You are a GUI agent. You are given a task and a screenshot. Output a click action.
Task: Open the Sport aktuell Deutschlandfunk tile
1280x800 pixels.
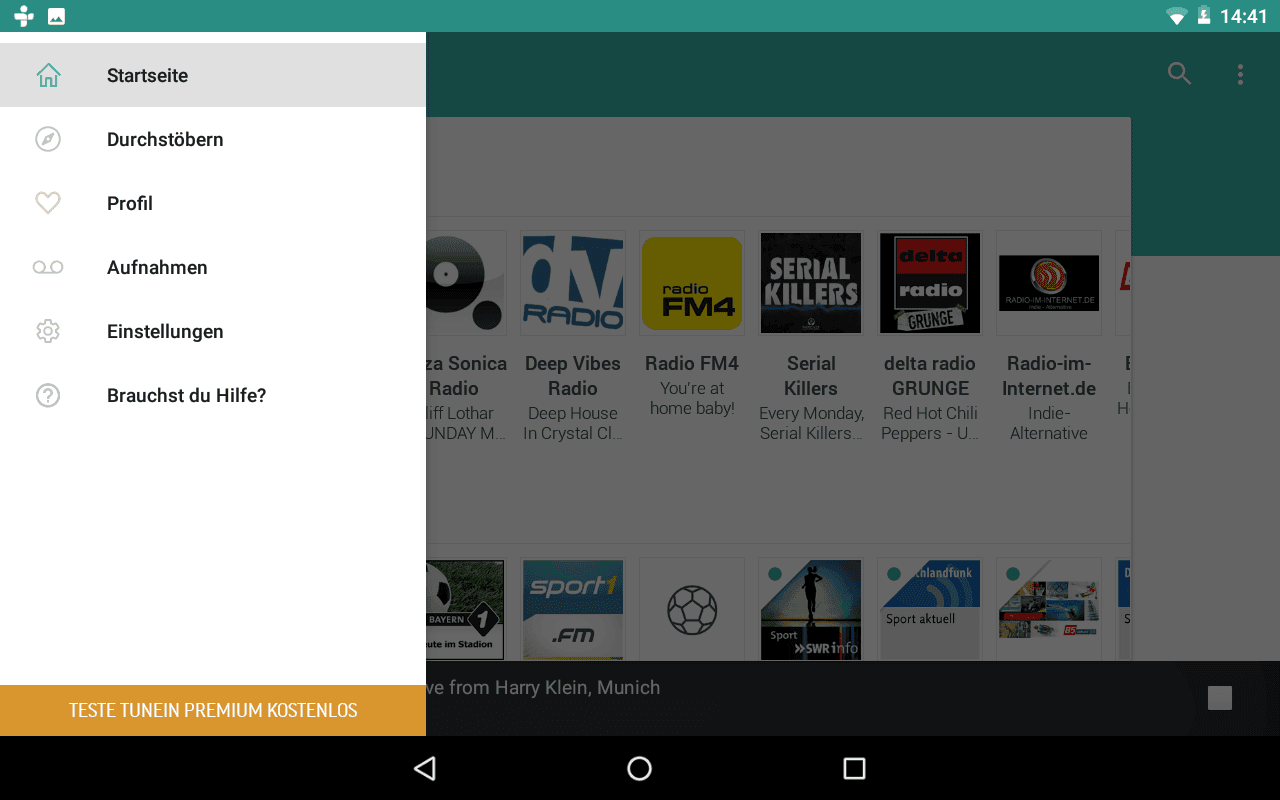tap(930, 609)
